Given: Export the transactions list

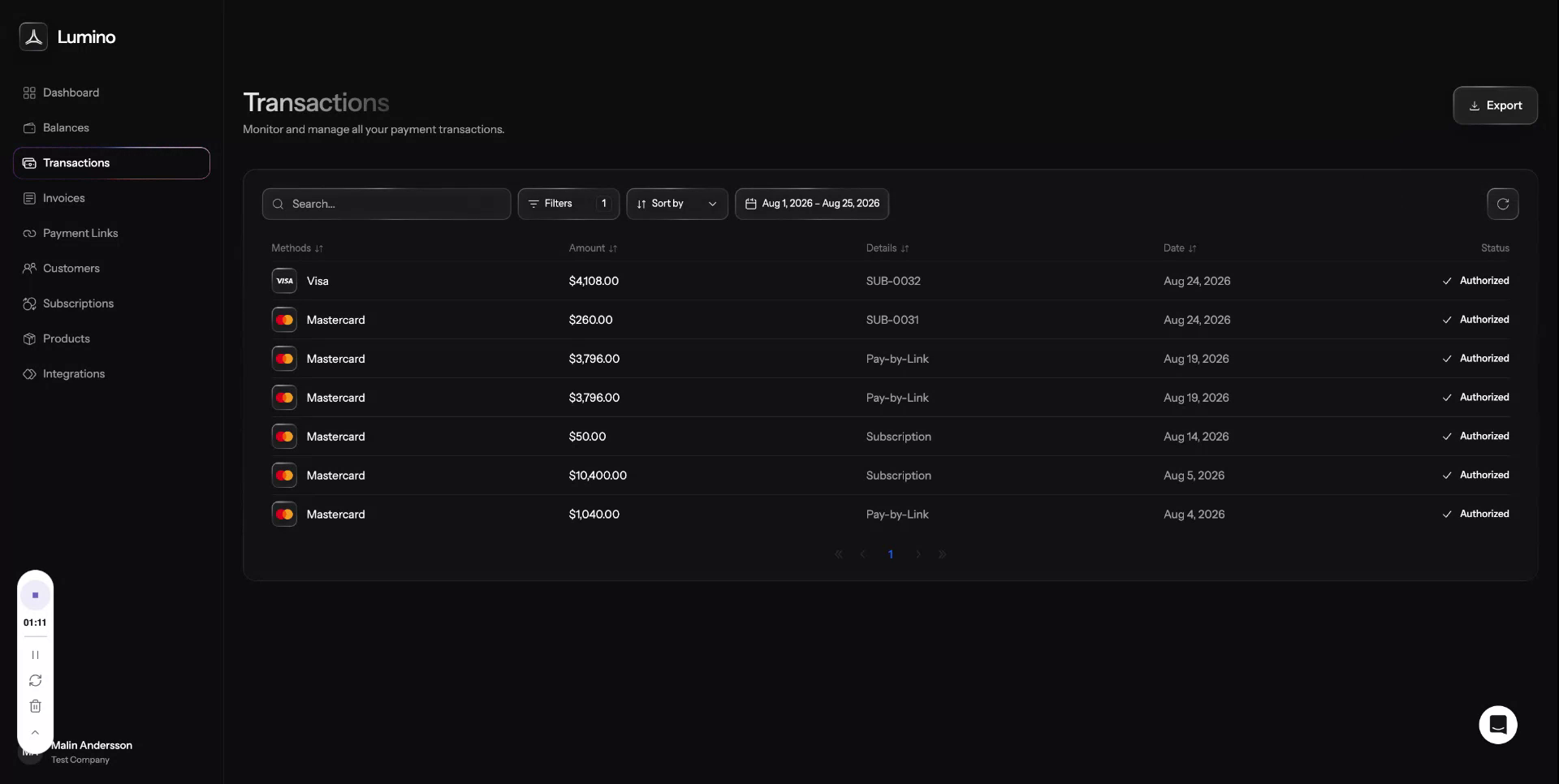Looking at the screenshot, I should coord(1495,106).
